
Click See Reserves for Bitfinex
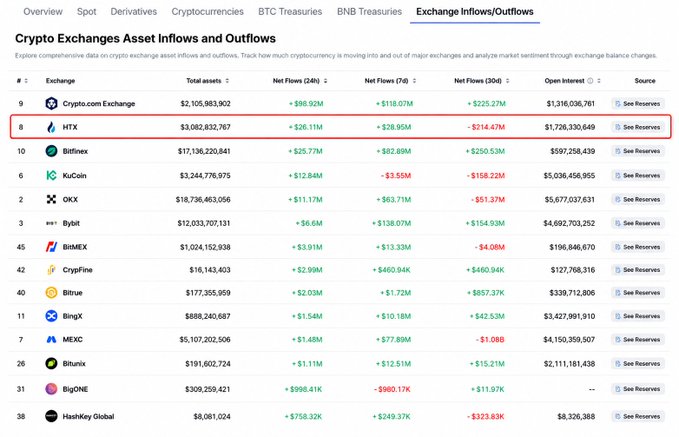(x=638, y=151)
